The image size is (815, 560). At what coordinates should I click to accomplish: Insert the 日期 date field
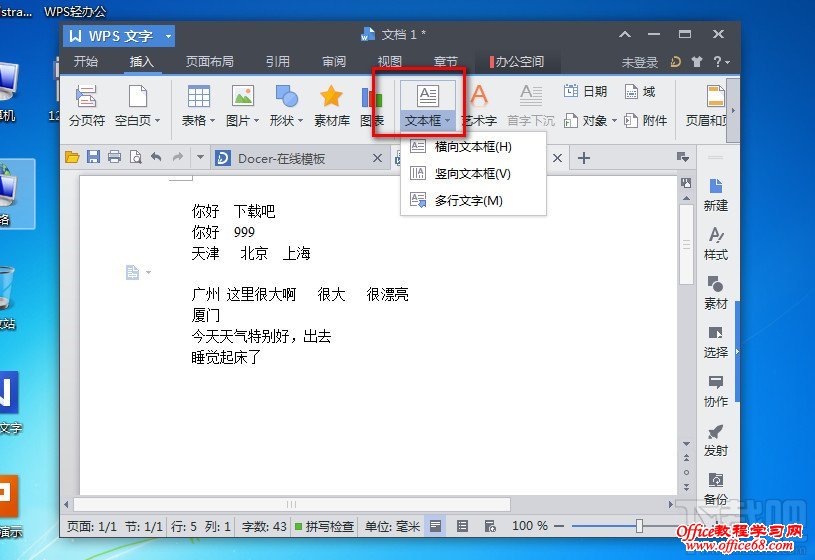[585, 91]
